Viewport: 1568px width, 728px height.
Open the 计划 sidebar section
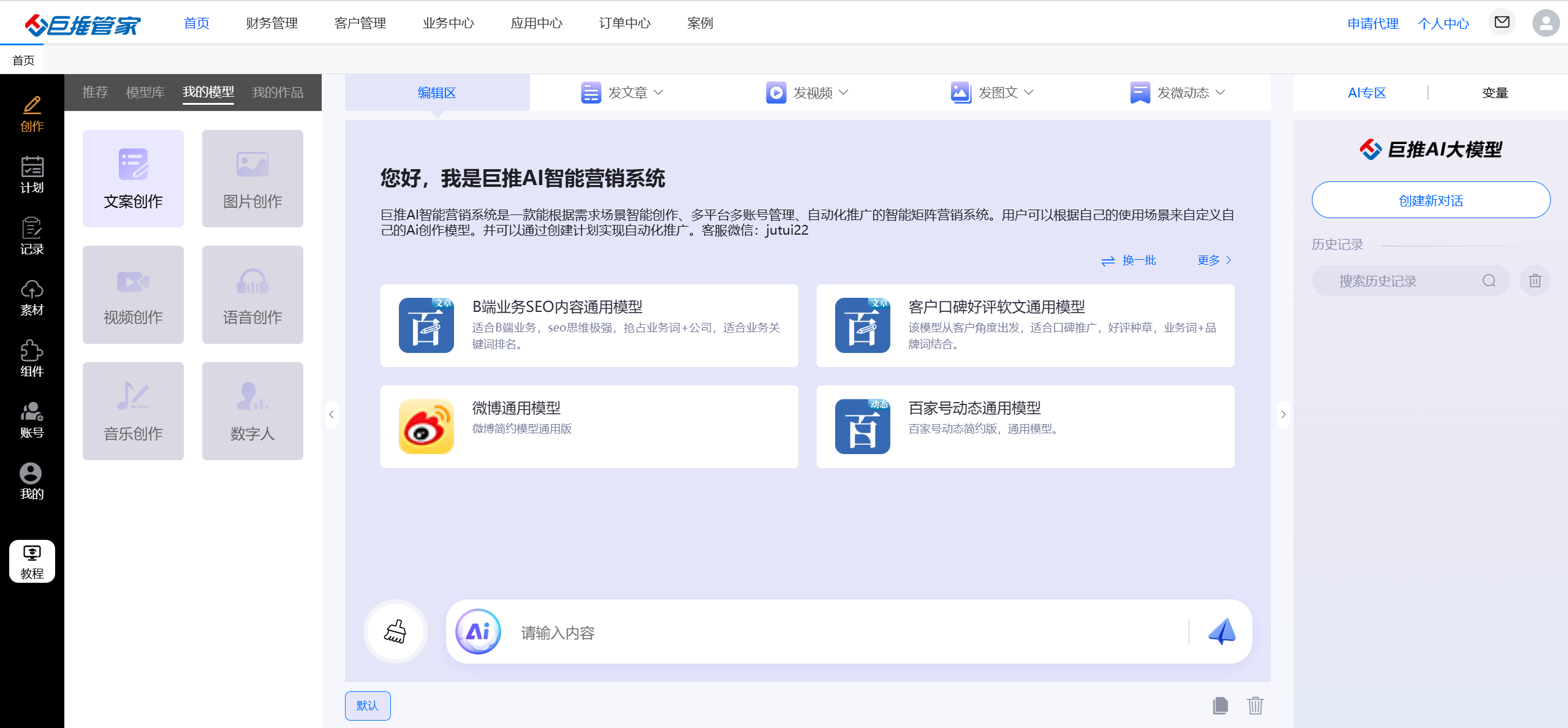32,175
